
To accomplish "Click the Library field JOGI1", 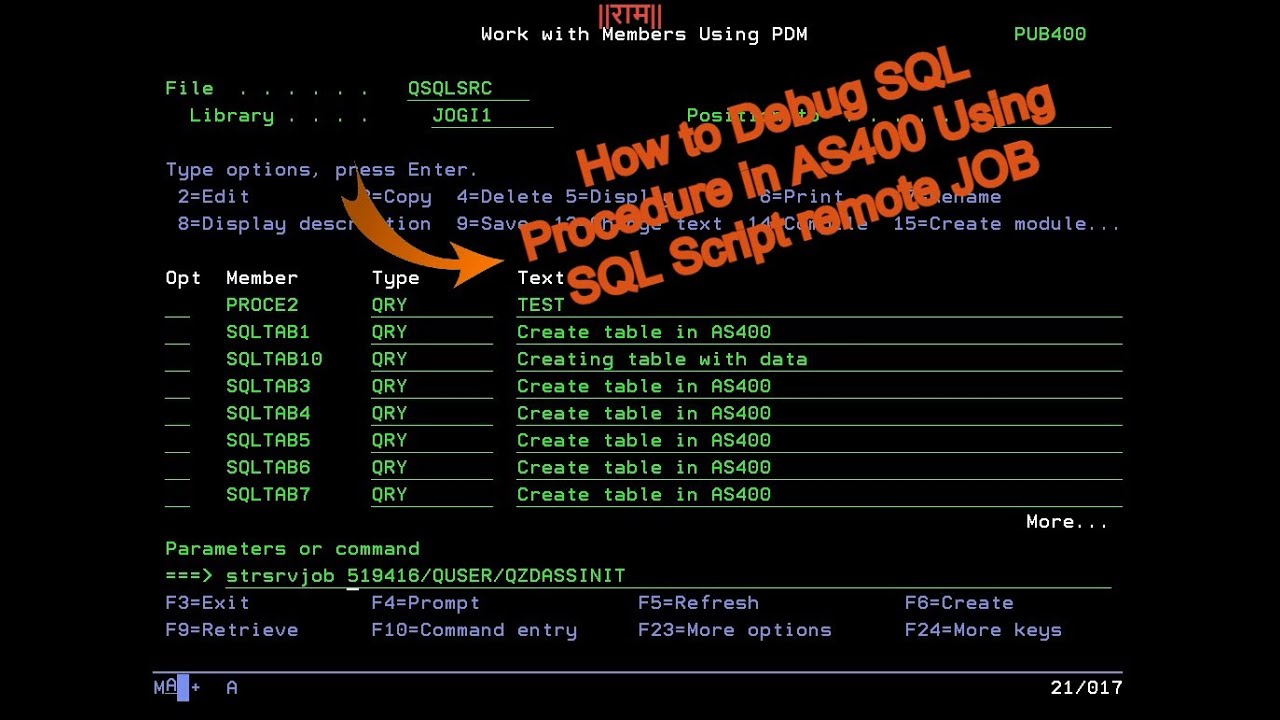I will tap(492, 116).
